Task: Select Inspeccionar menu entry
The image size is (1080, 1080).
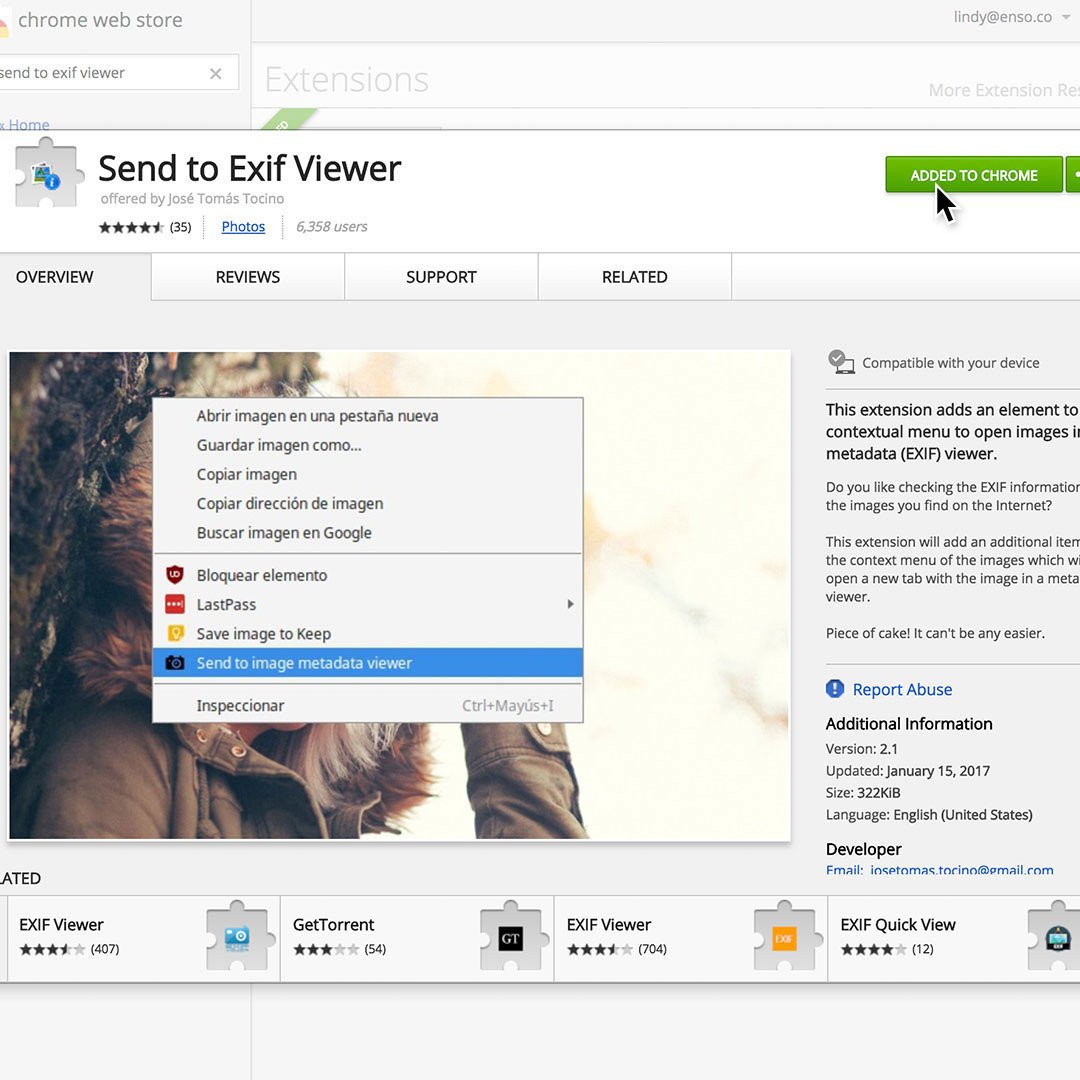Action: [x=368, y=705]
